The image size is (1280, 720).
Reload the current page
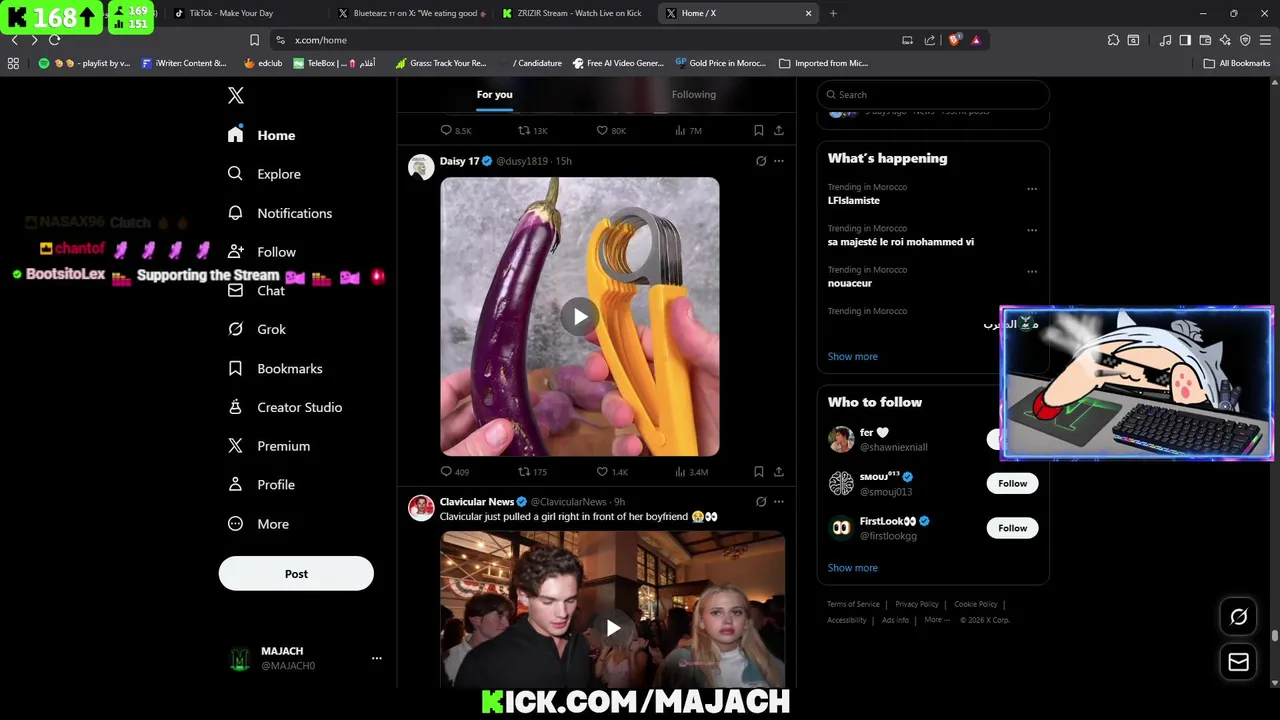tap(54, 40)
